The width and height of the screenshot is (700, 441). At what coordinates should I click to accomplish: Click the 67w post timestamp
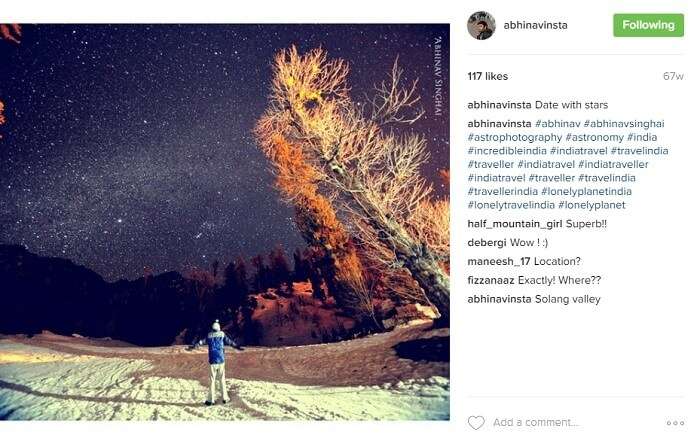coord(673,76)
